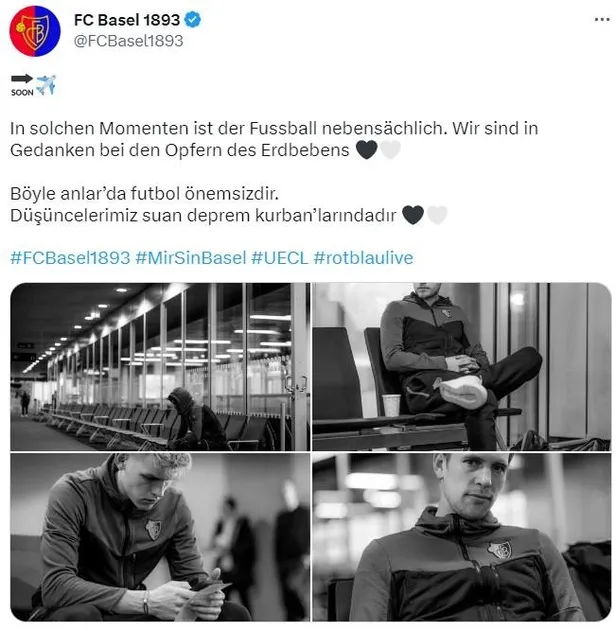616x631 pixels.
Task: Open photo of blond player holding cards
Action: [160, 537]
